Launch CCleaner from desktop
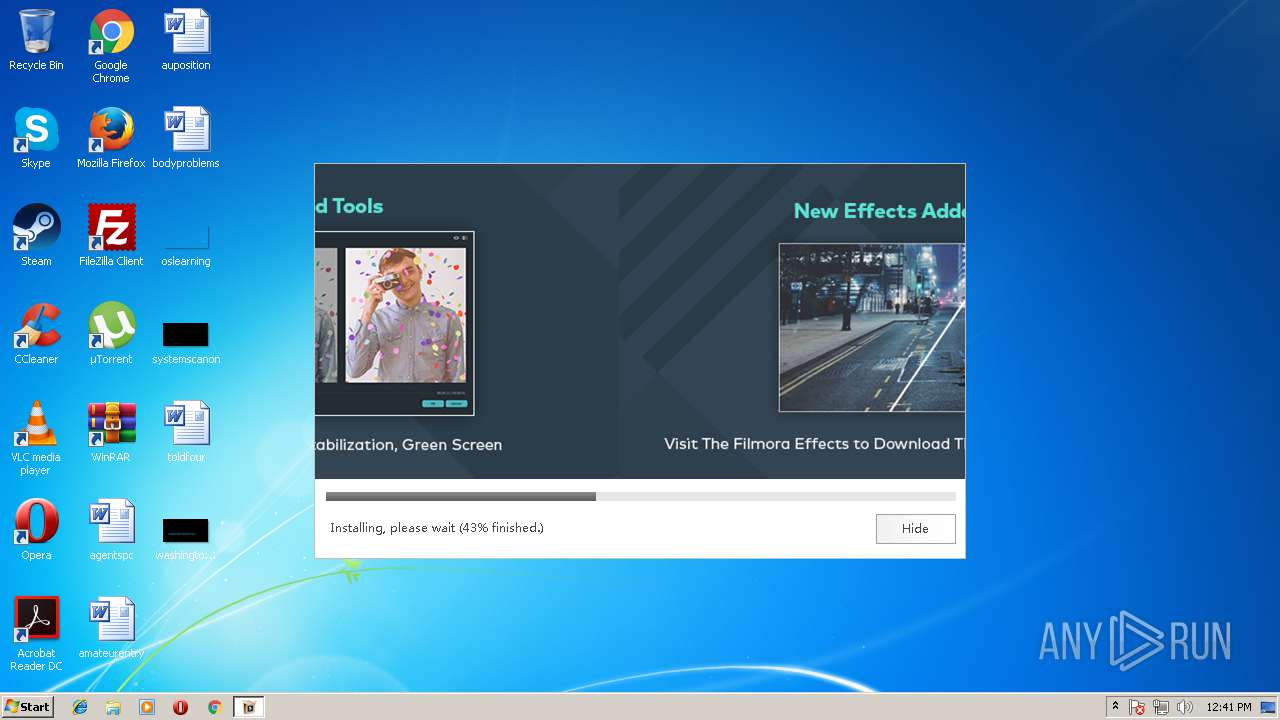Image resolution: width=1280 pixels, height=720 pixels. pos(36,334)
